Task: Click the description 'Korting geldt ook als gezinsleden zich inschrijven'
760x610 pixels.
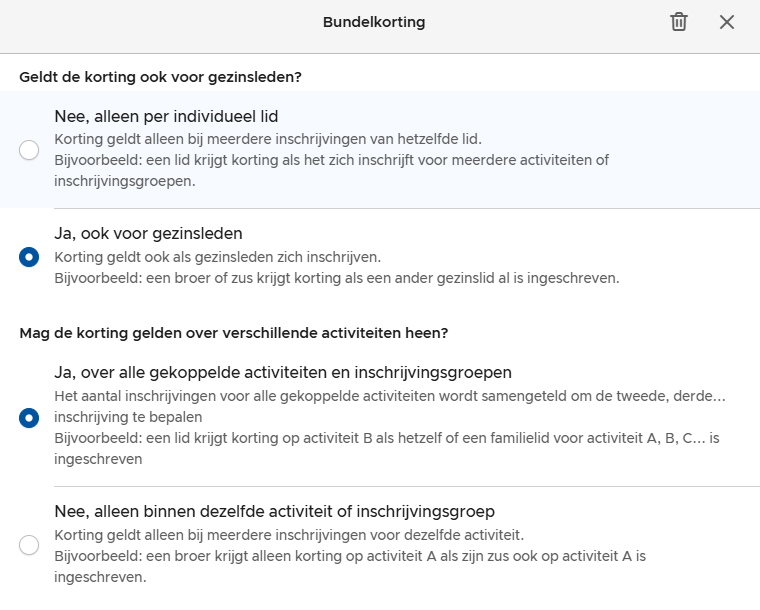Action: 217,257
